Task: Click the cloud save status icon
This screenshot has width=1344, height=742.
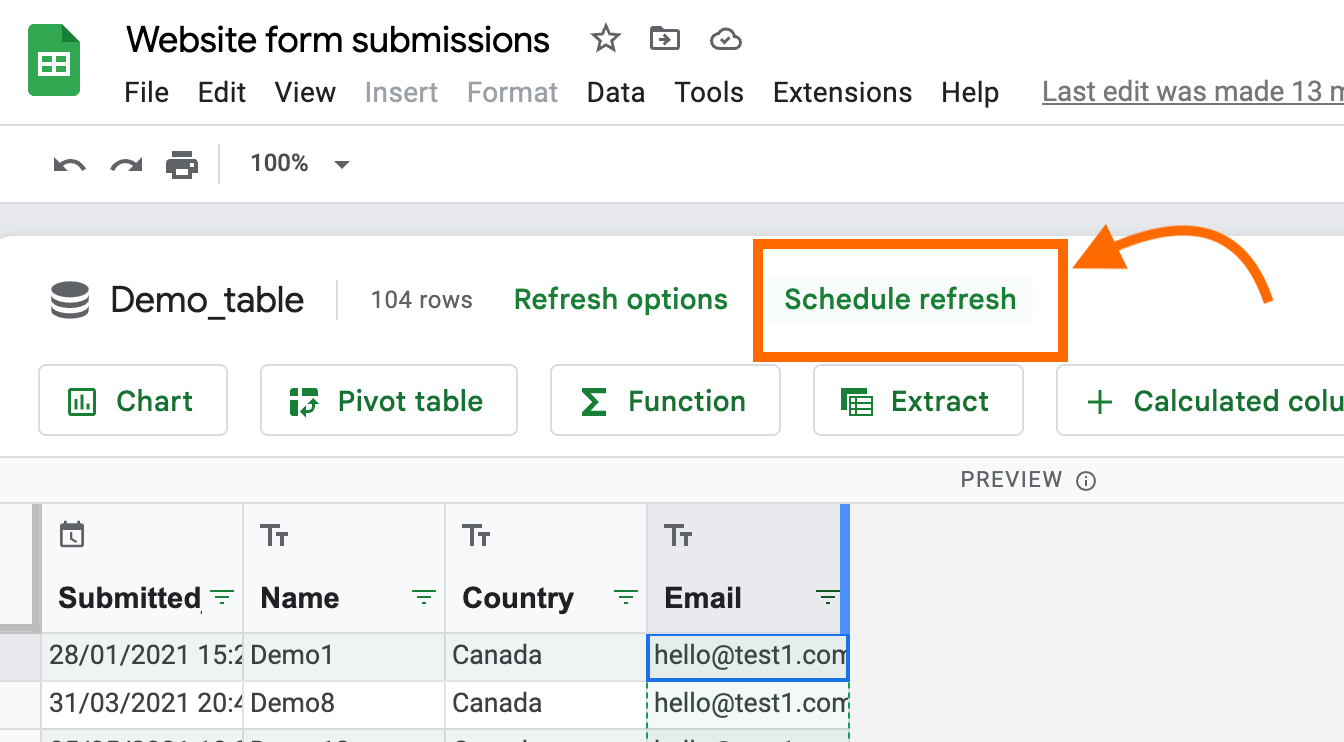Action: [725, 38]
